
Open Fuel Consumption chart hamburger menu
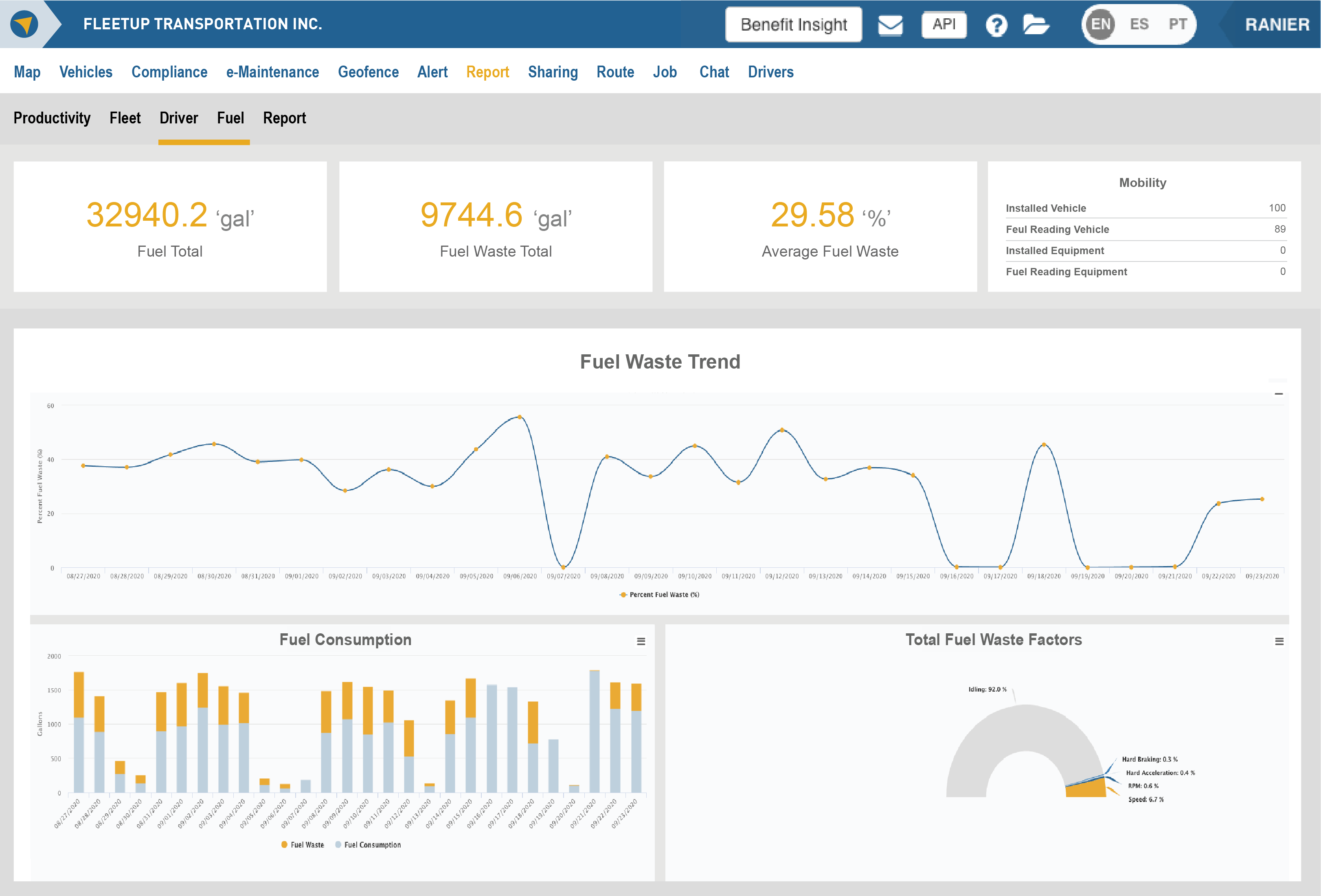click(x=641, y=641)
